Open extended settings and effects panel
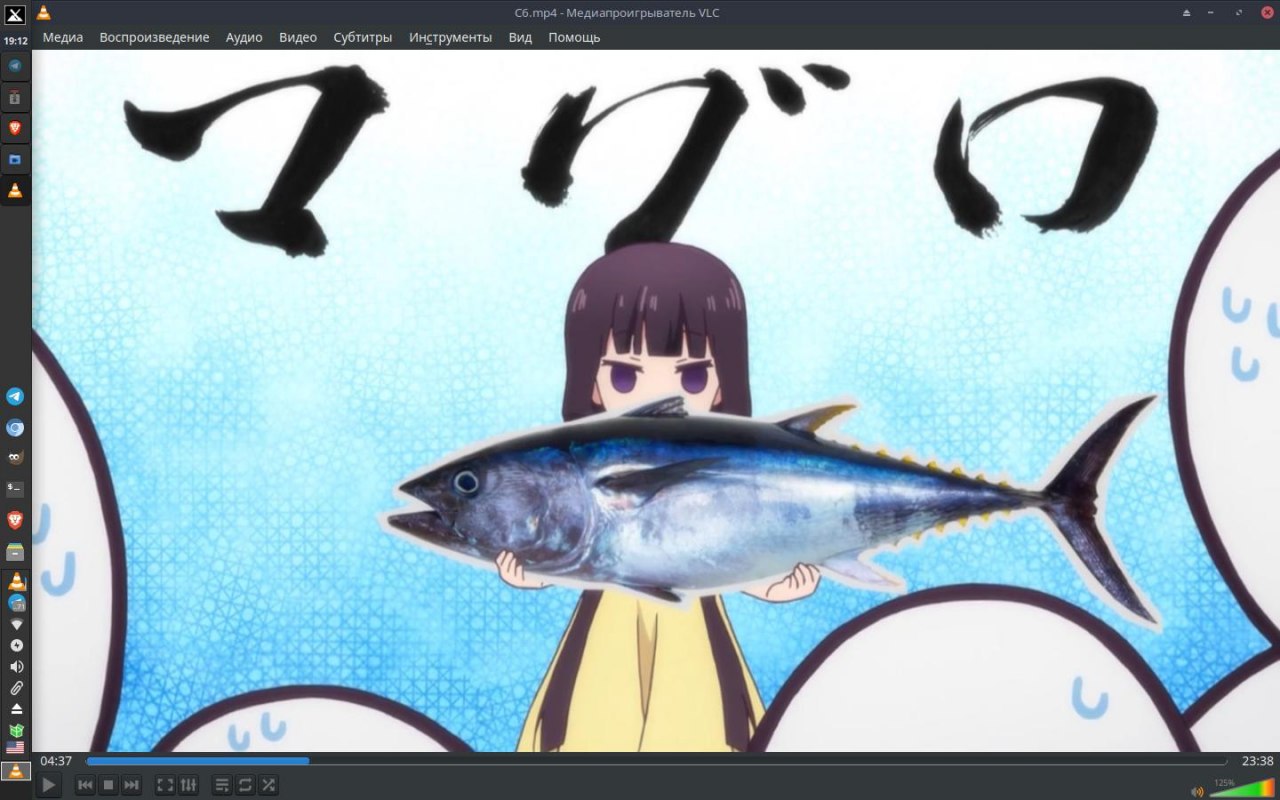 pyautogui.click(x=188, y=786)
